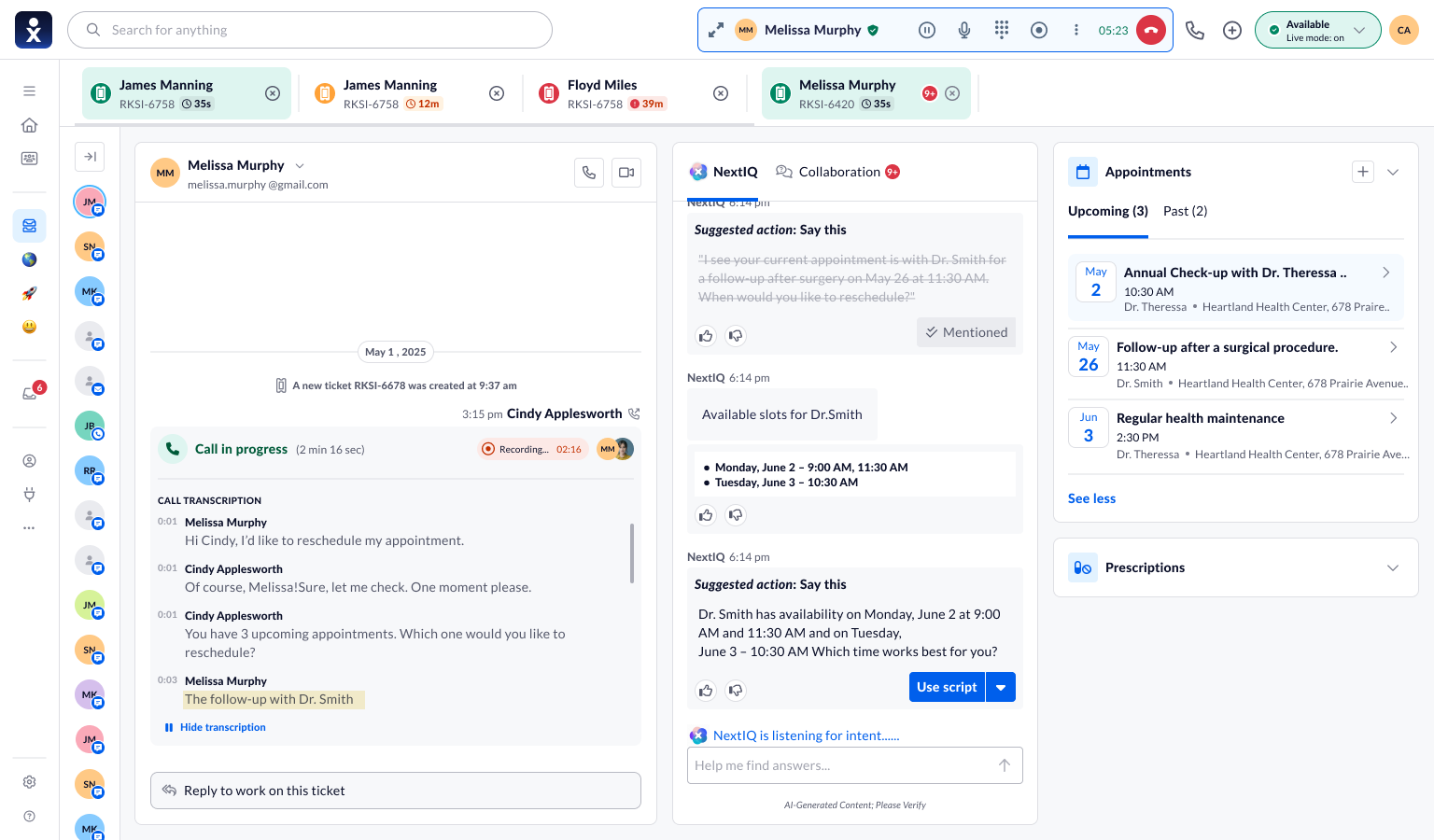Pause the call with the hold icon
The width and height of the screenshot is (1434, 840).
[927, 30]
